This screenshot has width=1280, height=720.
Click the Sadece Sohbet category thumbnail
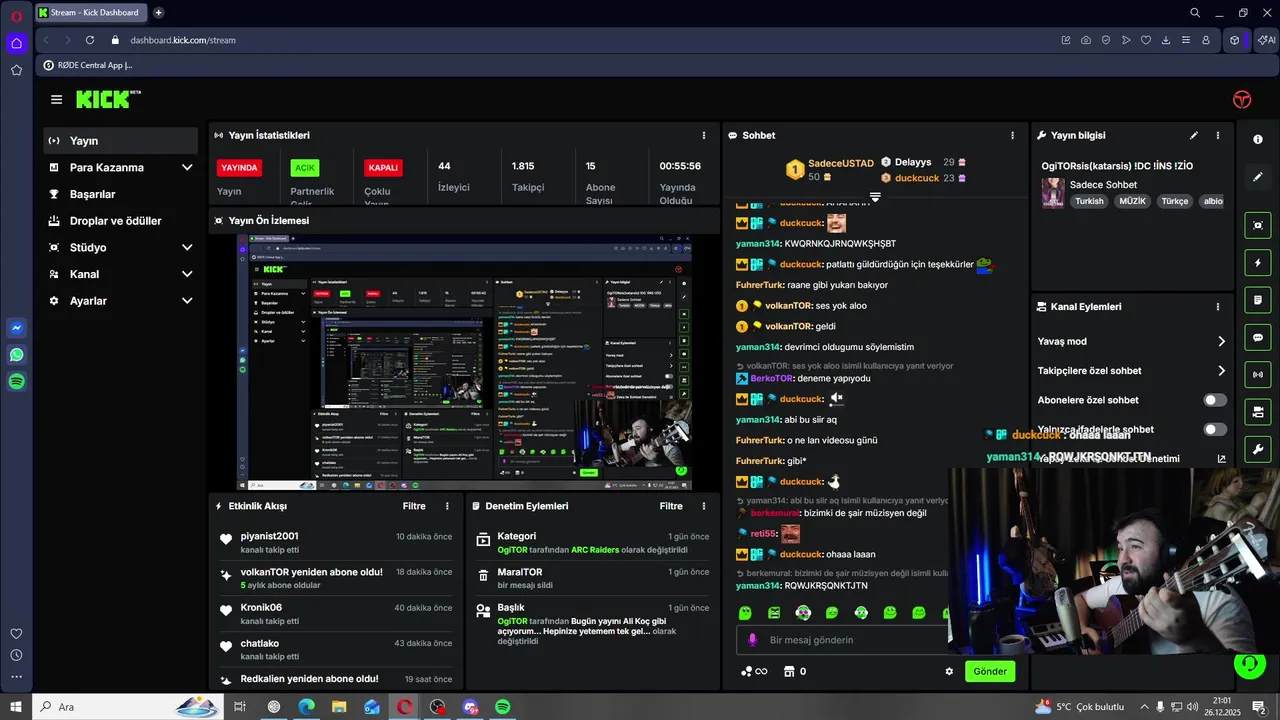point(1053,193)
